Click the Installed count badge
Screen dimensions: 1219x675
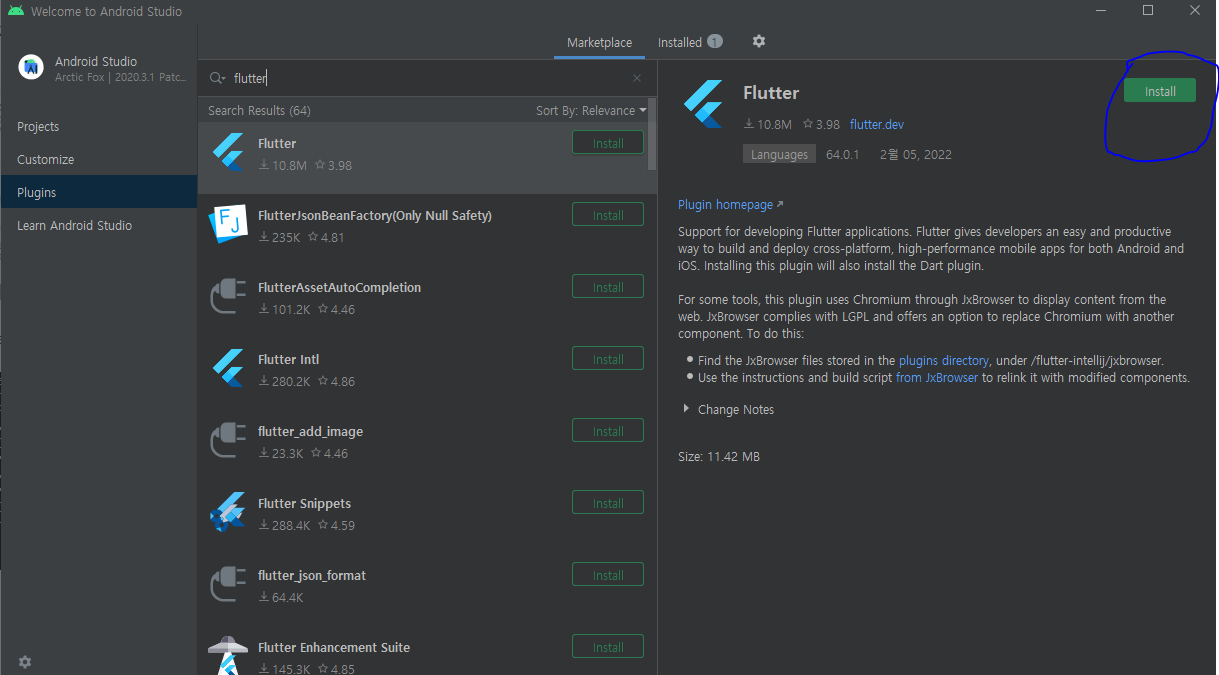pyautogui.click(x=715, y=42)
